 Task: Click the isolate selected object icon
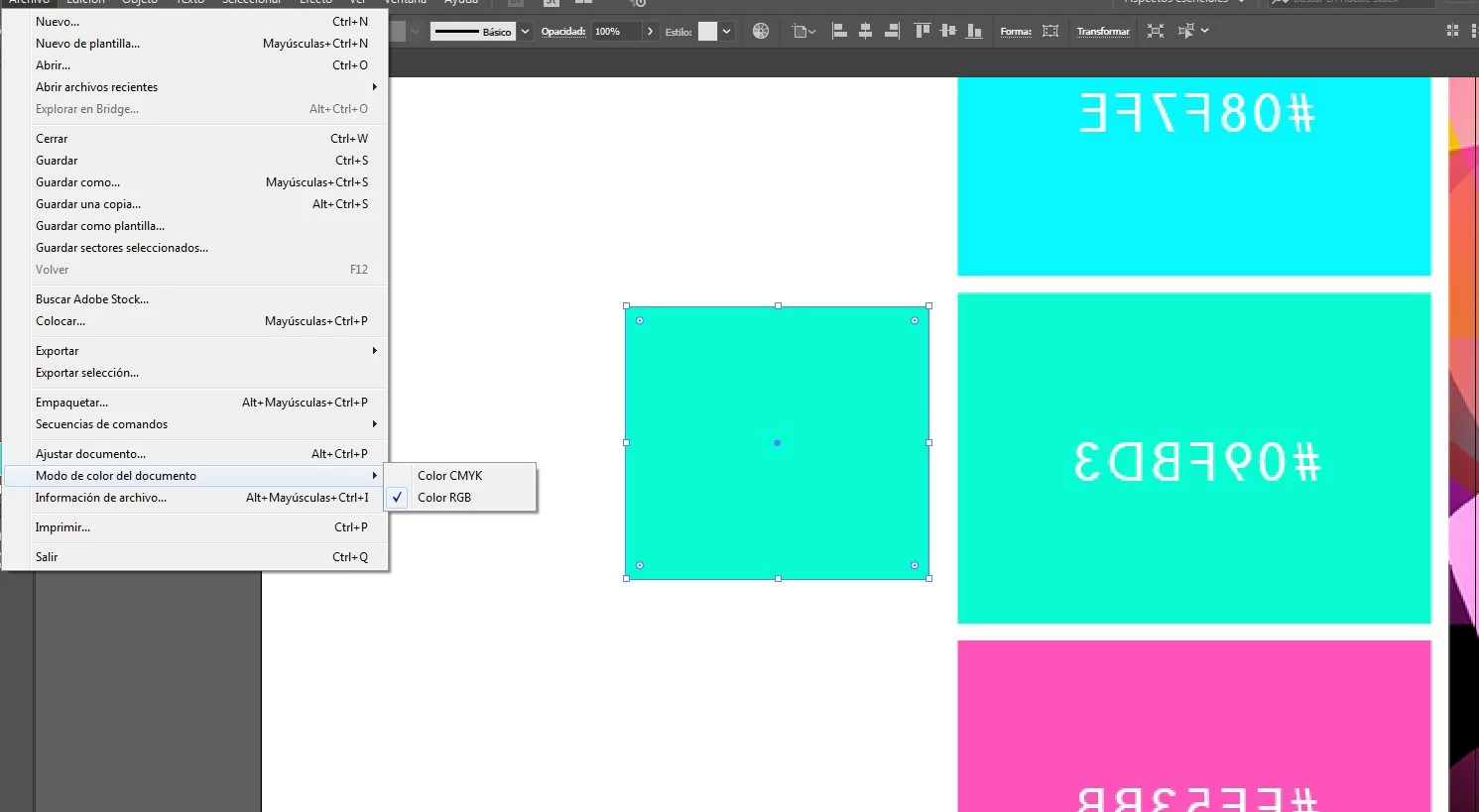1156,31
